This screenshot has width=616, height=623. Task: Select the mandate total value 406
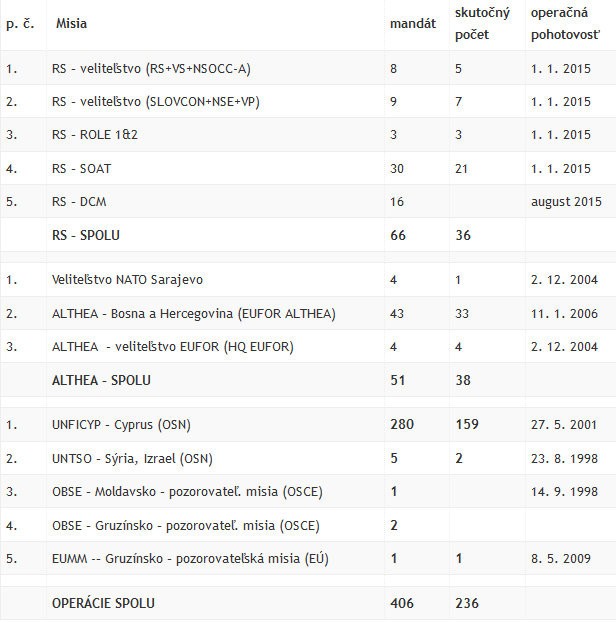tap(402, 603)
